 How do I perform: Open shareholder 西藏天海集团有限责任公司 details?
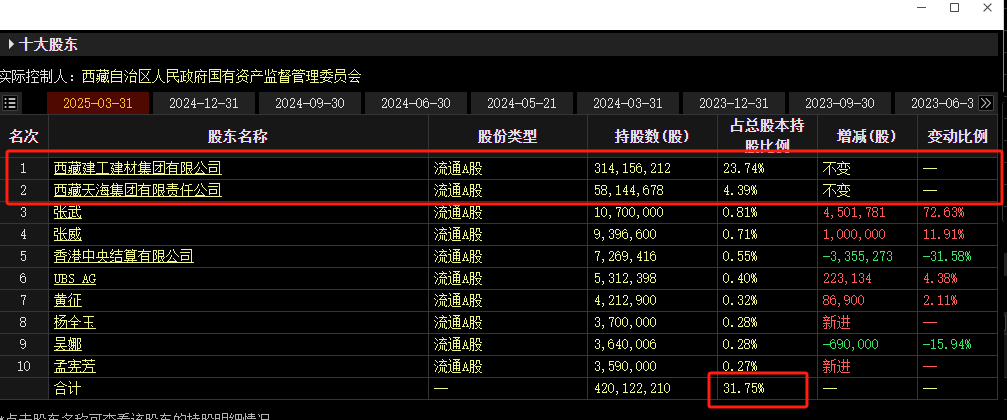click(x=137, y=191)
